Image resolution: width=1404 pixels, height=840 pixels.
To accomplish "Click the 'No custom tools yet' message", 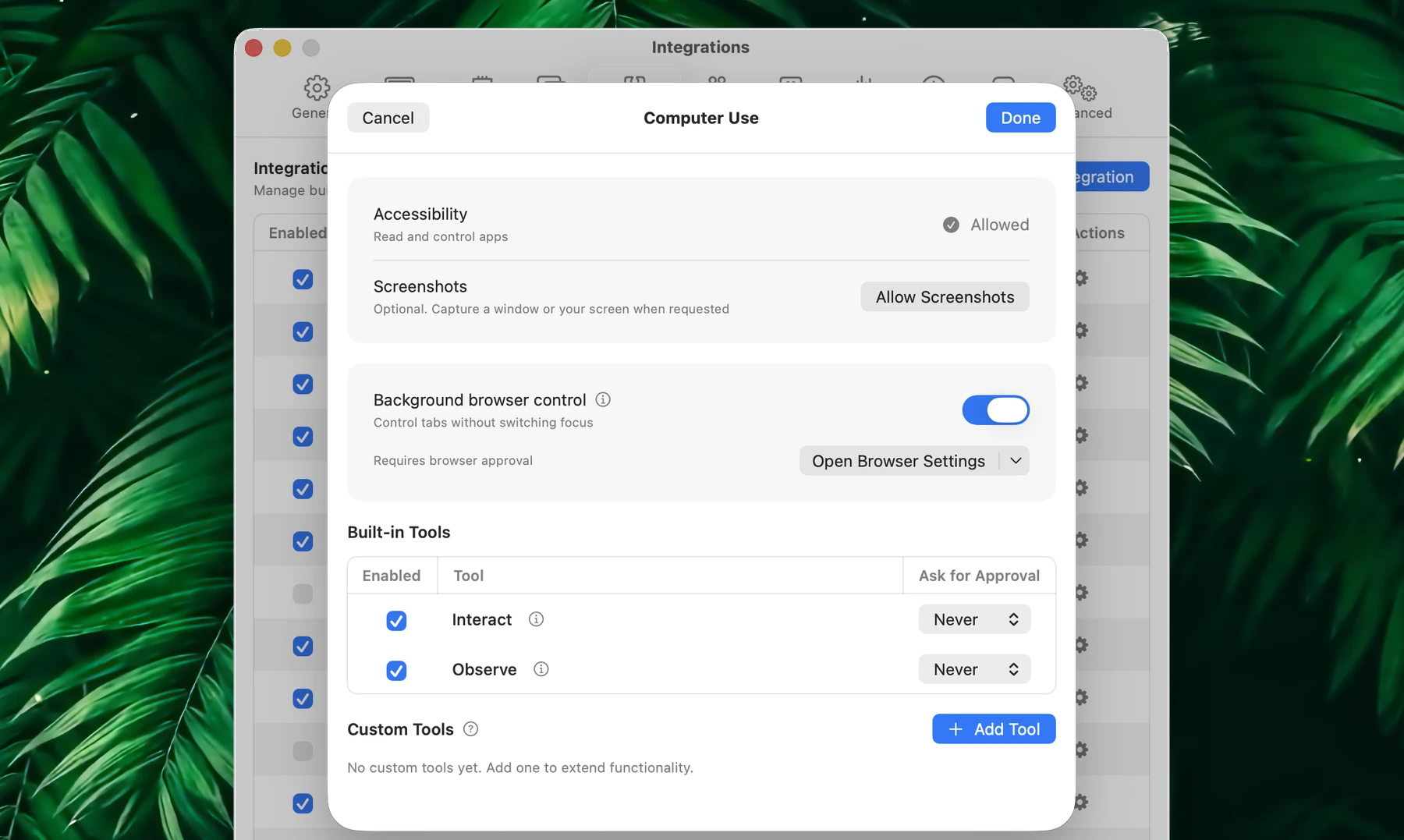I will click(x=520, y=767).
